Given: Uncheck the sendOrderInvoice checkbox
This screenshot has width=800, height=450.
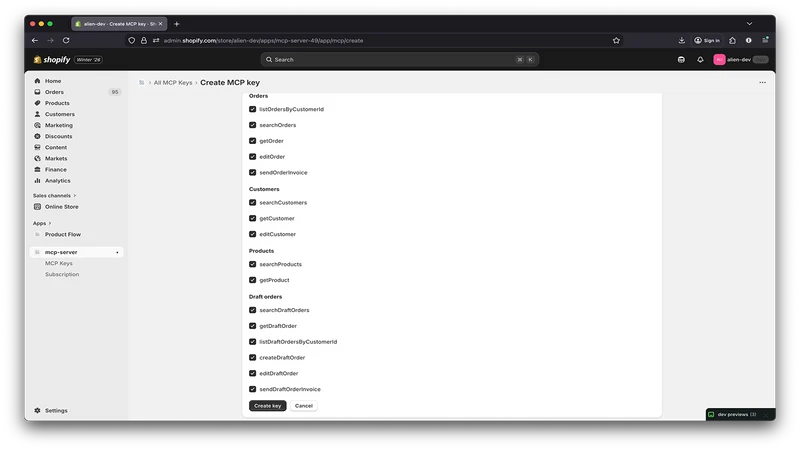Looking at the screenshot, I should coord(253,172).
